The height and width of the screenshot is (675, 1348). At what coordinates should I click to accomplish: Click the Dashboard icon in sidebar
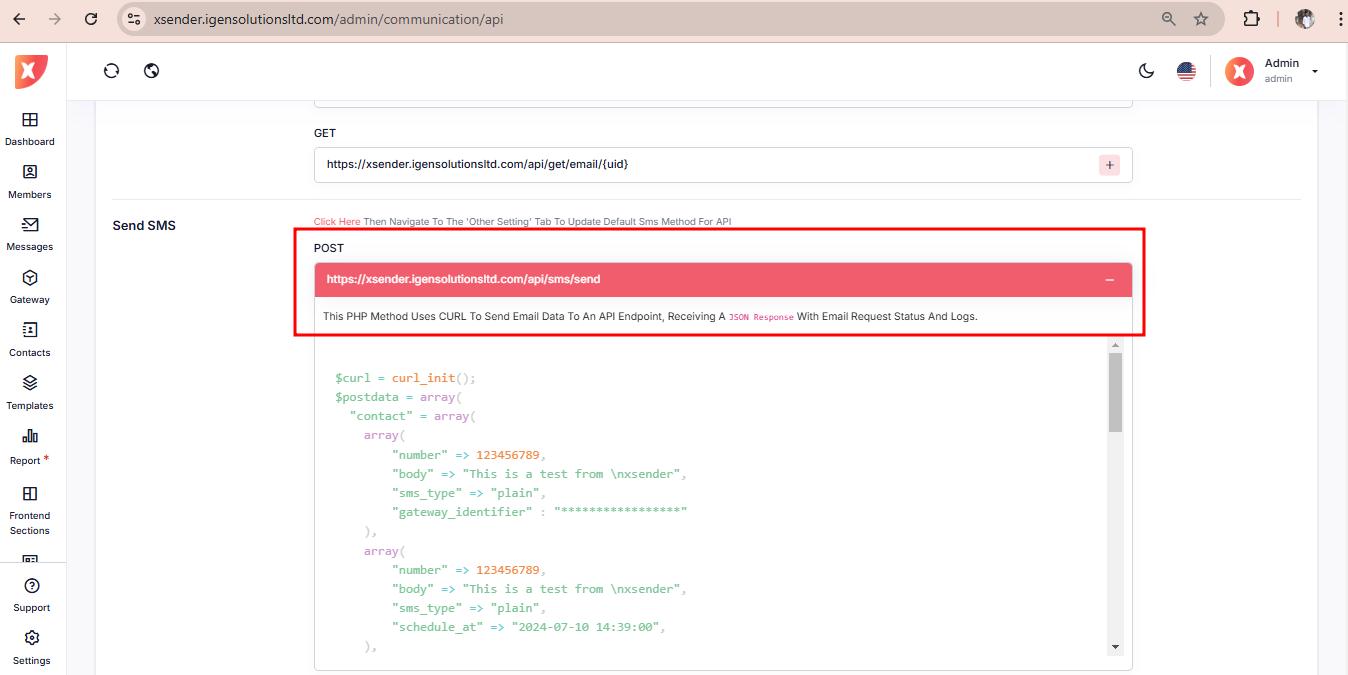click(x=30, y=120)
